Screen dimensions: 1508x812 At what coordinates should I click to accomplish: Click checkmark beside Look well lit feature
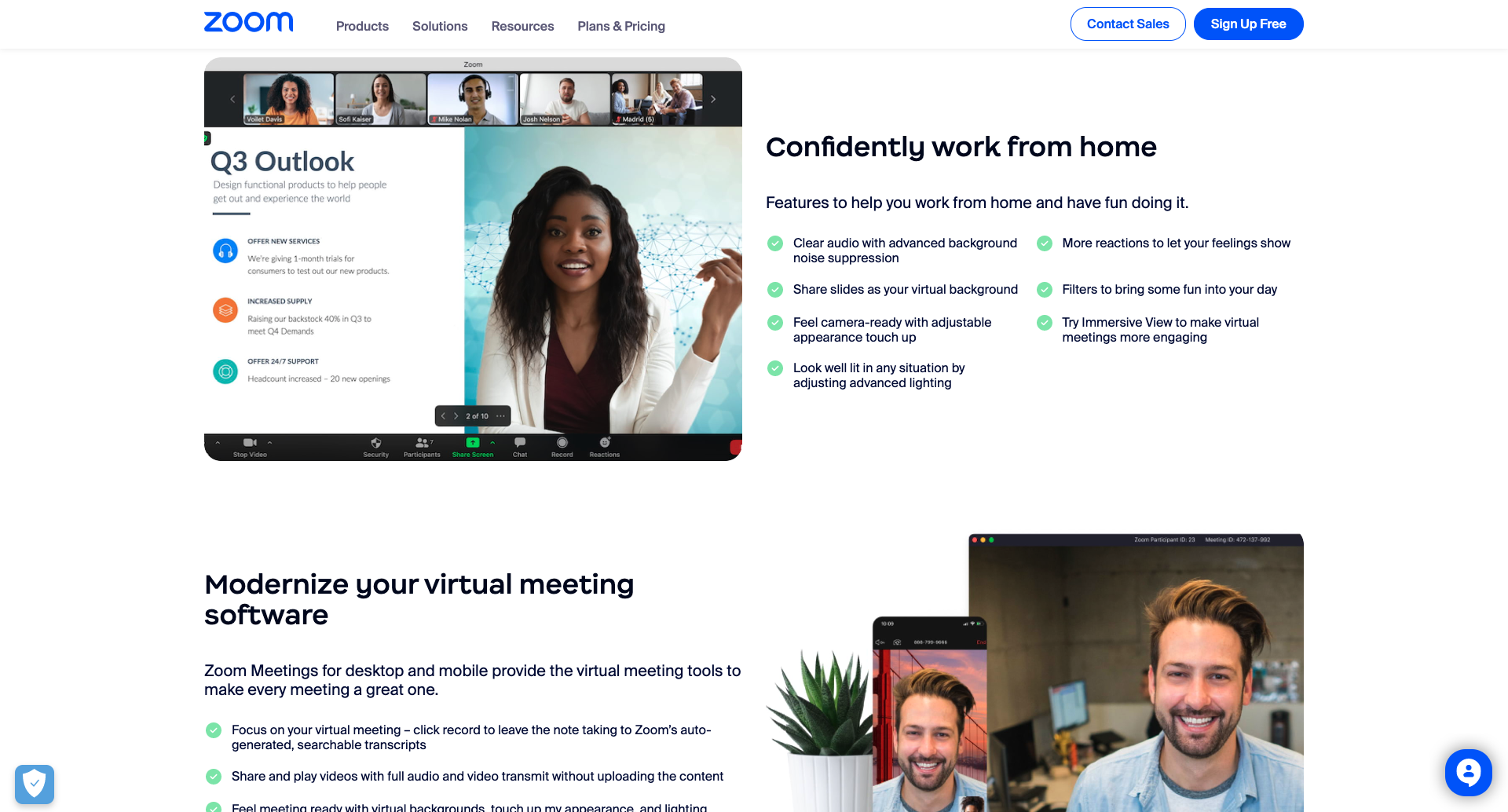[x=775, y=368]
